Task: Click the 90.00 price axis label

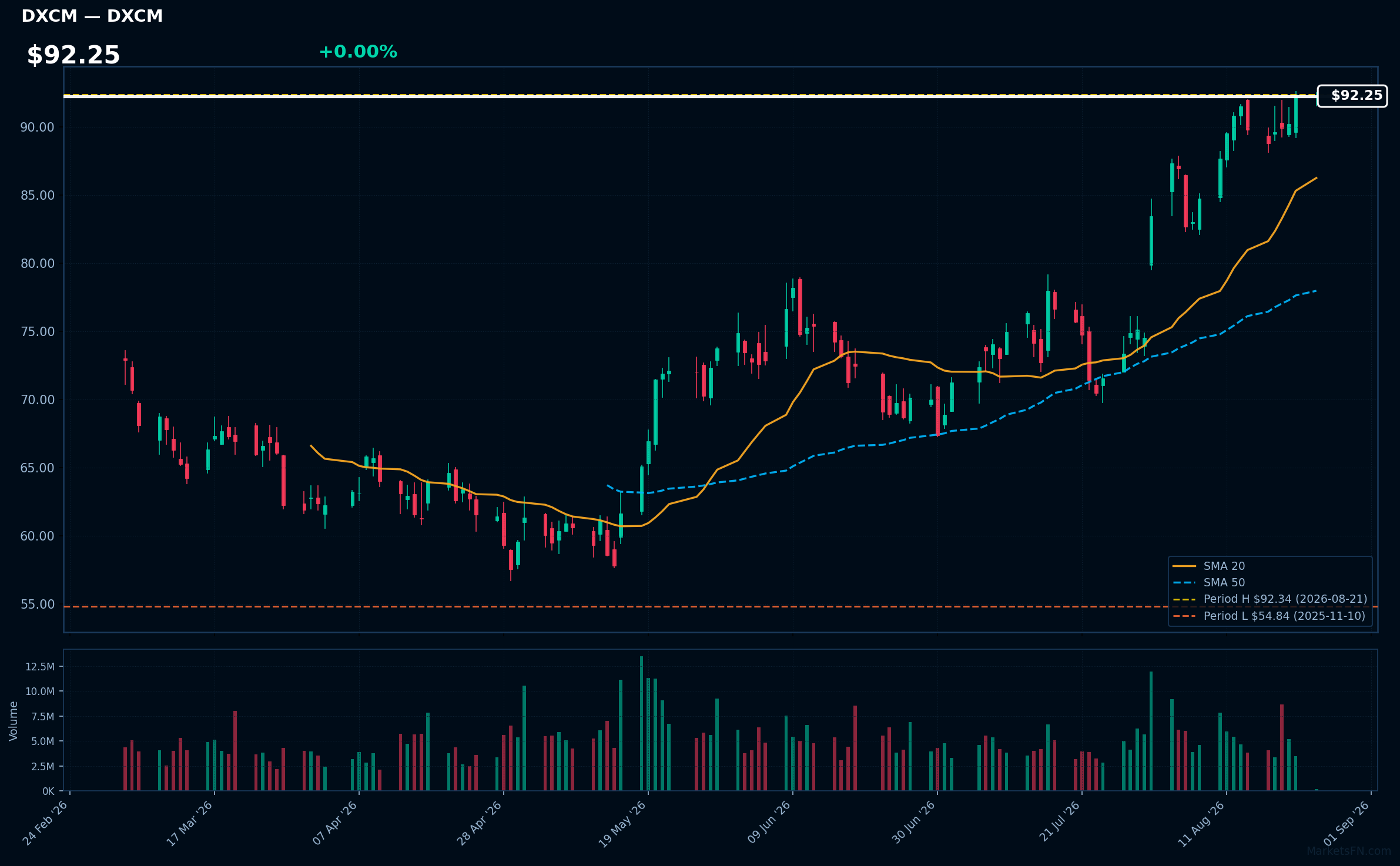Action: pyautogui.click(x=37, y=127)
